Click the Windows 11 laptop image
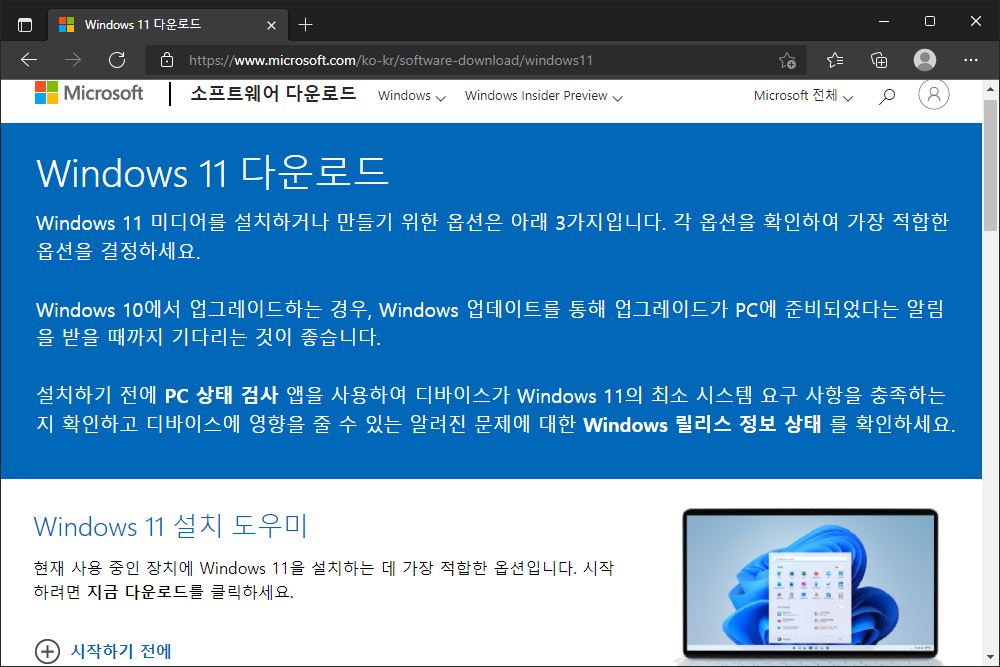The height and width of the screenshot is (667, 1000). pyautogui.click(x=810, y=584)
